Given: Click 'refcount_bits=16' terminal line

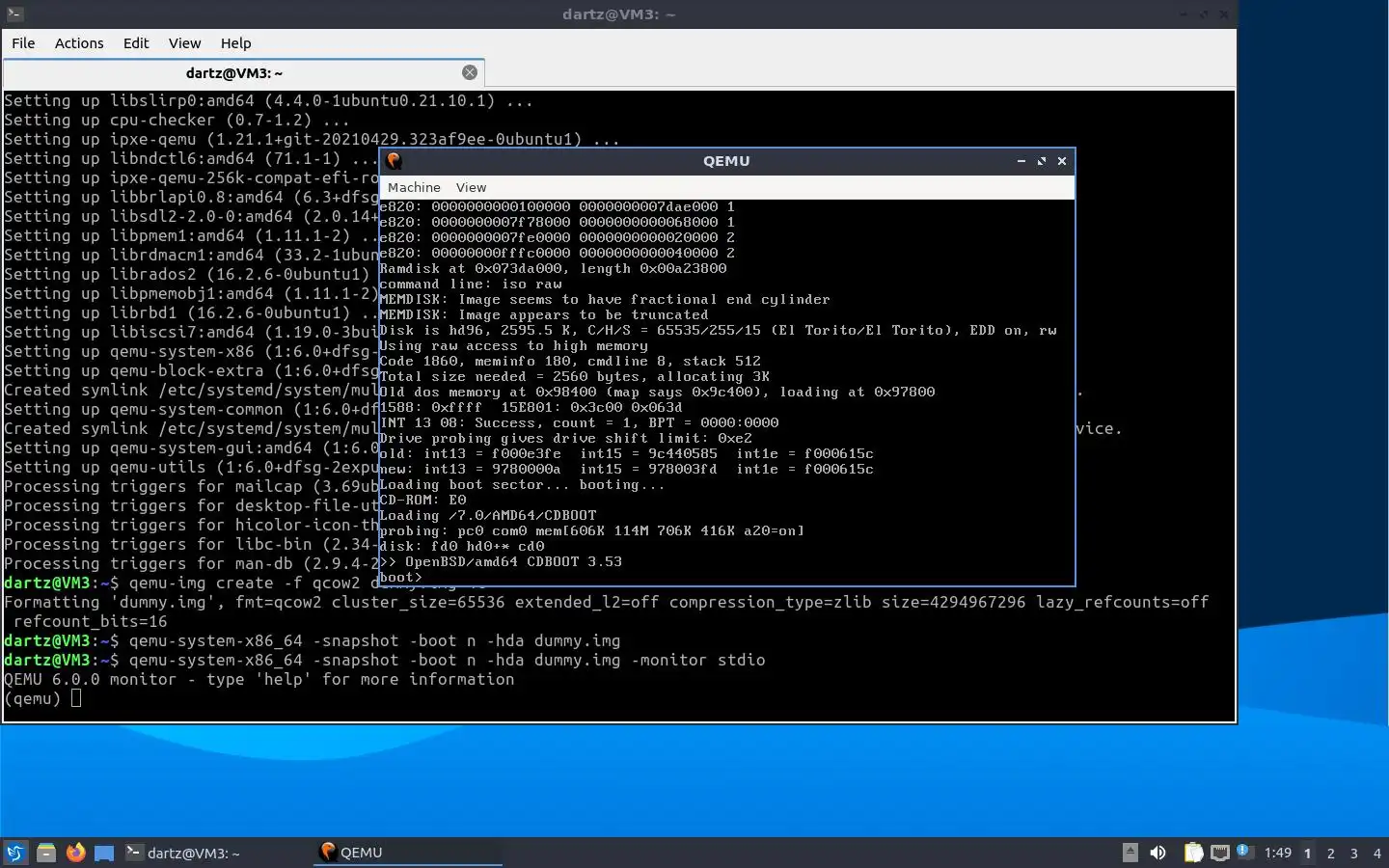Looking at the screenshot, I should 90,621.
